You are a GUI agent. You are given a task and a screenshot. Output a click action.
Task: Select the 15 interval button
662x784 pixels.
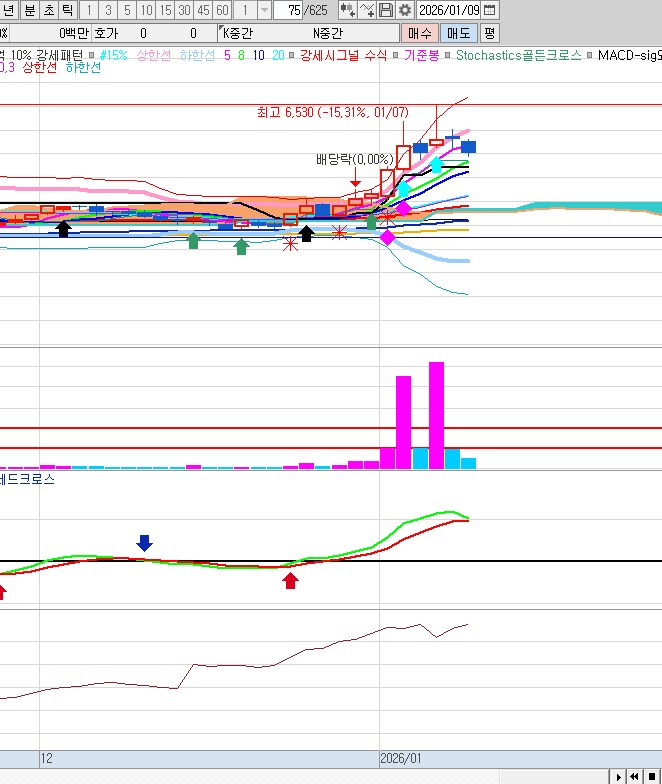tap(166, 10)
